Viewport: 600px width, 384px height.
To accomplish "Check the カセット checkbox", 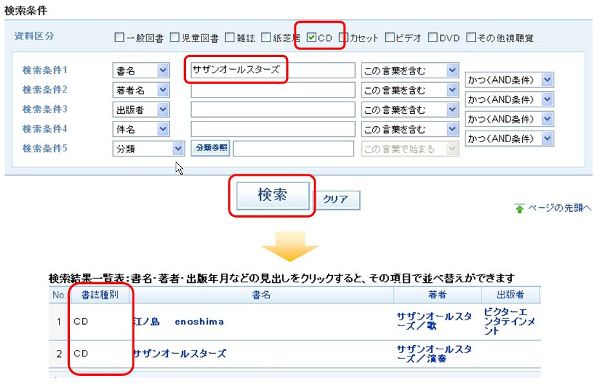I will (x=344, y=37).
